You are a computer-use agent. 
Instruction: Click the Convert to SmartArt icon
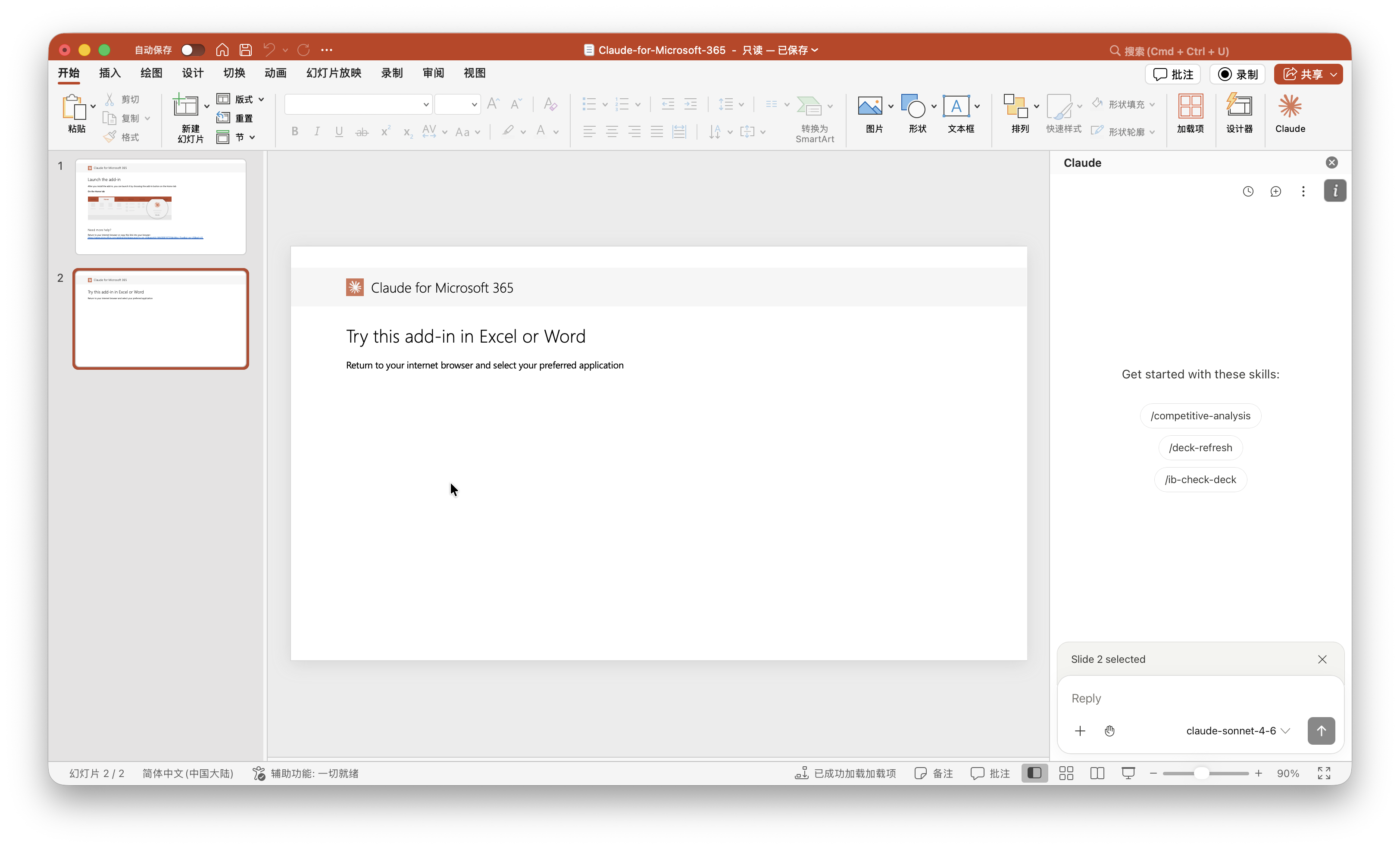click(x=809, y=106)
